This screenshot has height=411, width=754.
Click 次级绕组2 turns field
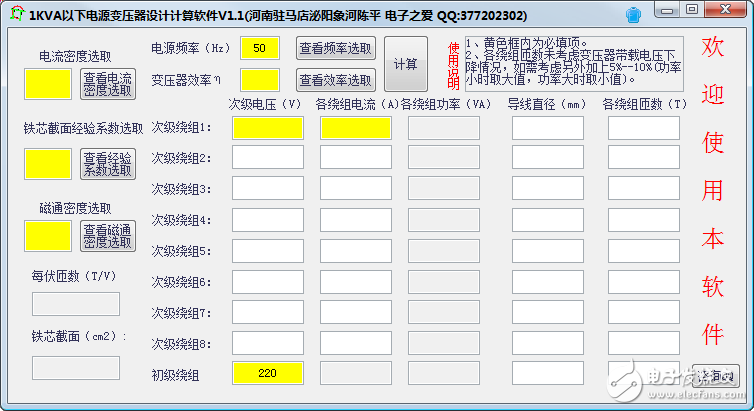(644, 157)
